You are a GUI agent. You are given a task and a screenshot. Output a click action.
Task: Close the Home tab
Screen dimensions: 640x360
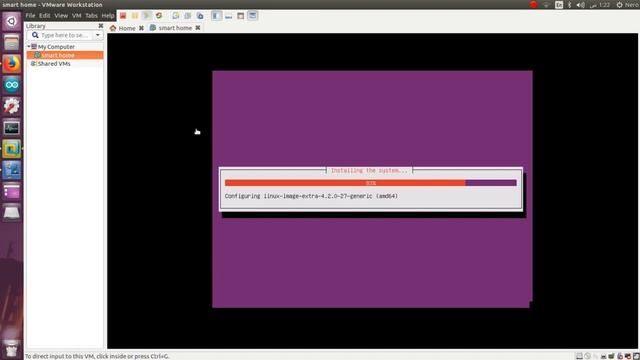tap(141, 28)
